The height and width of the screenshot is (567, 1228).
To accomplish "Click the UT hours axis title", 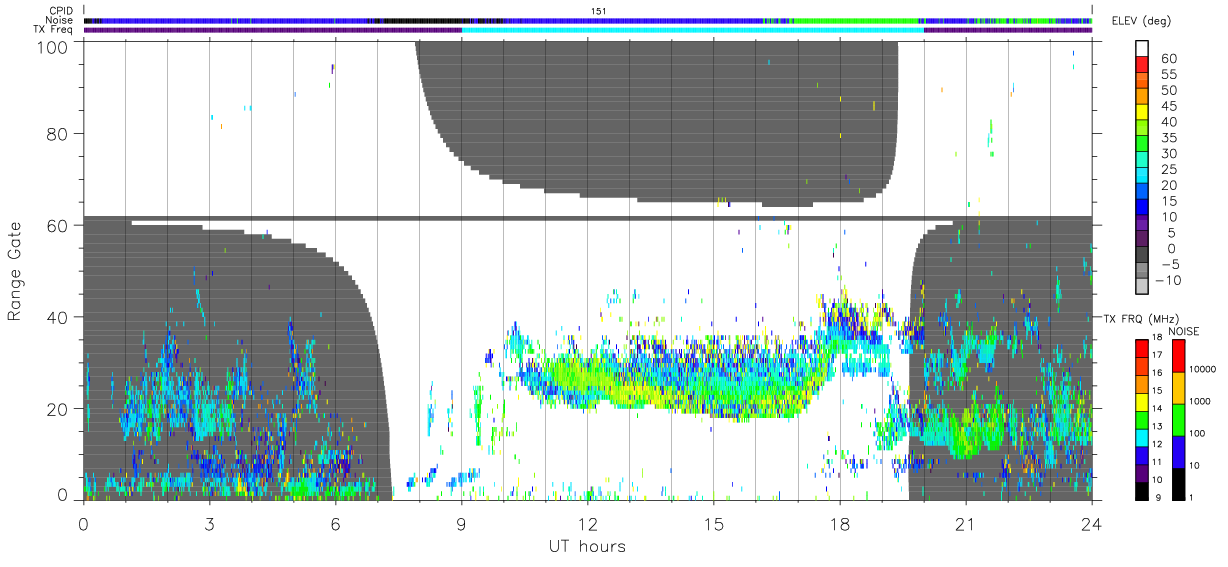I will 587,546.
